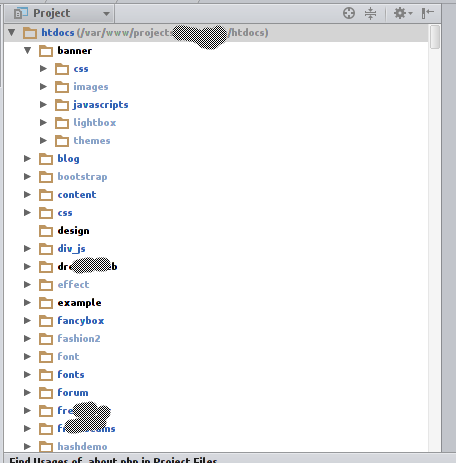Expand the javascripts folder

[x=43, y=104]
